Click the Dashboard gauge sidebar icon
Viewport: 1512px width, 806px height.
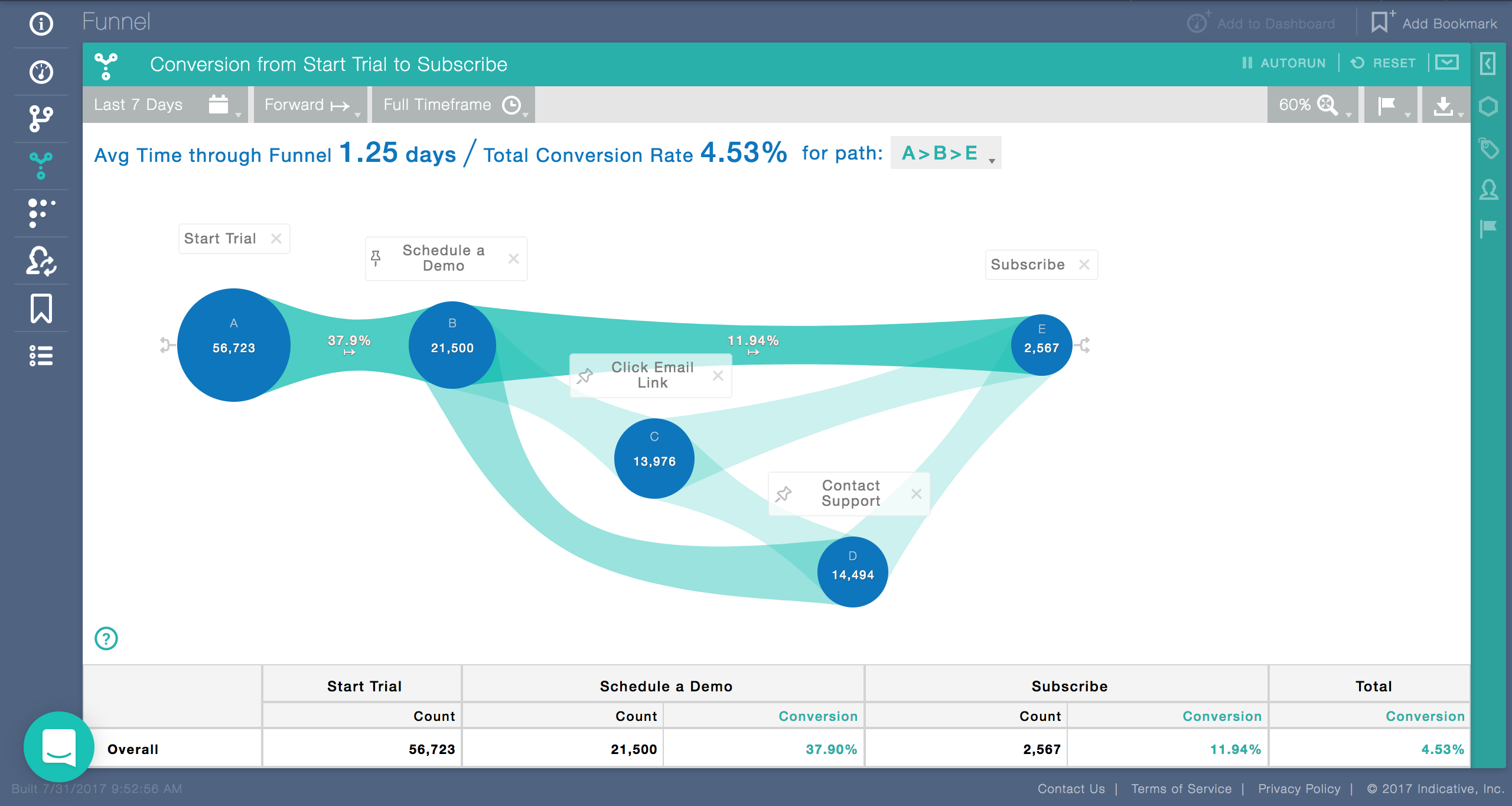click(x=41, y=71)
